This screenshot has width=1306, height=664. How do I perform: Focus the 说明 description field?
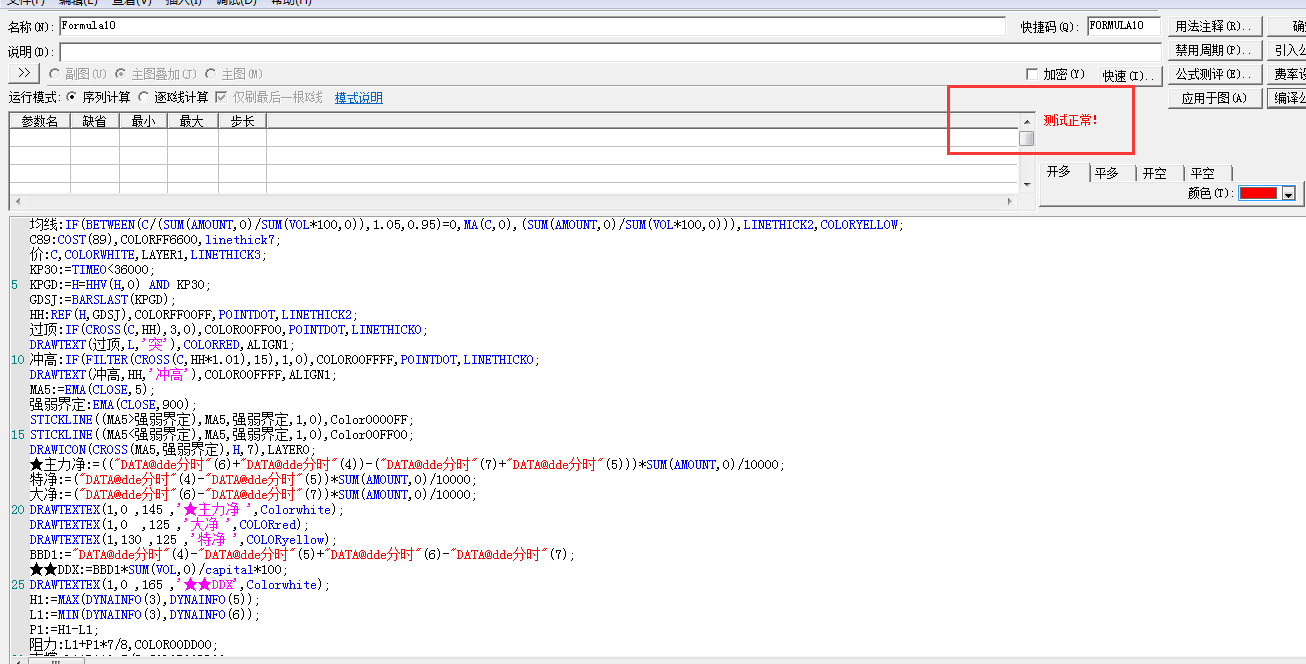click(x=610, y=51)
